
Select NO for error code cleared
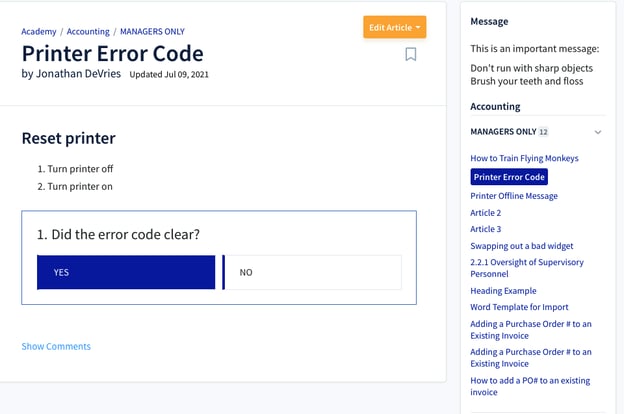pos(312,272)
